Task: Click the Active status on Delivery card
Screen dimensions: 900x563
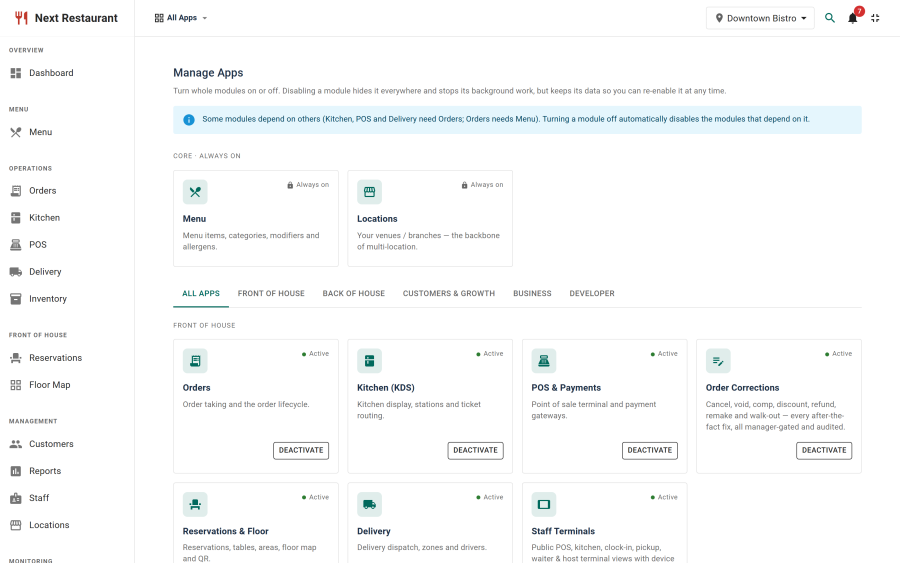Action: tap(490, 497)
